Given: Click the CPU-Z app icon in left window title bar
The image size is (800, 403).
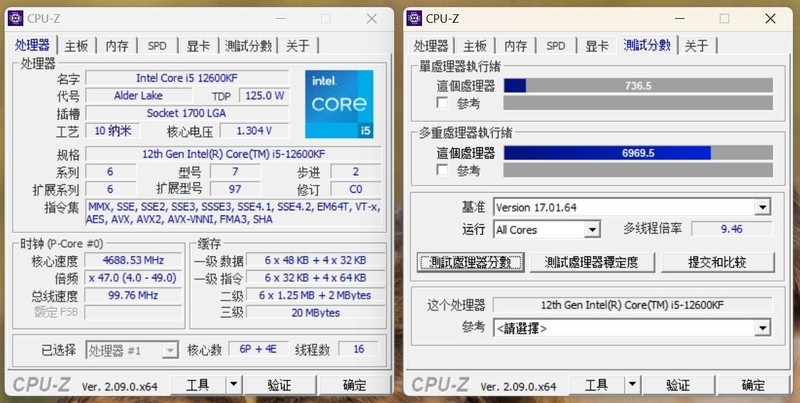Looking at the screenshot, I should [16, 19].
